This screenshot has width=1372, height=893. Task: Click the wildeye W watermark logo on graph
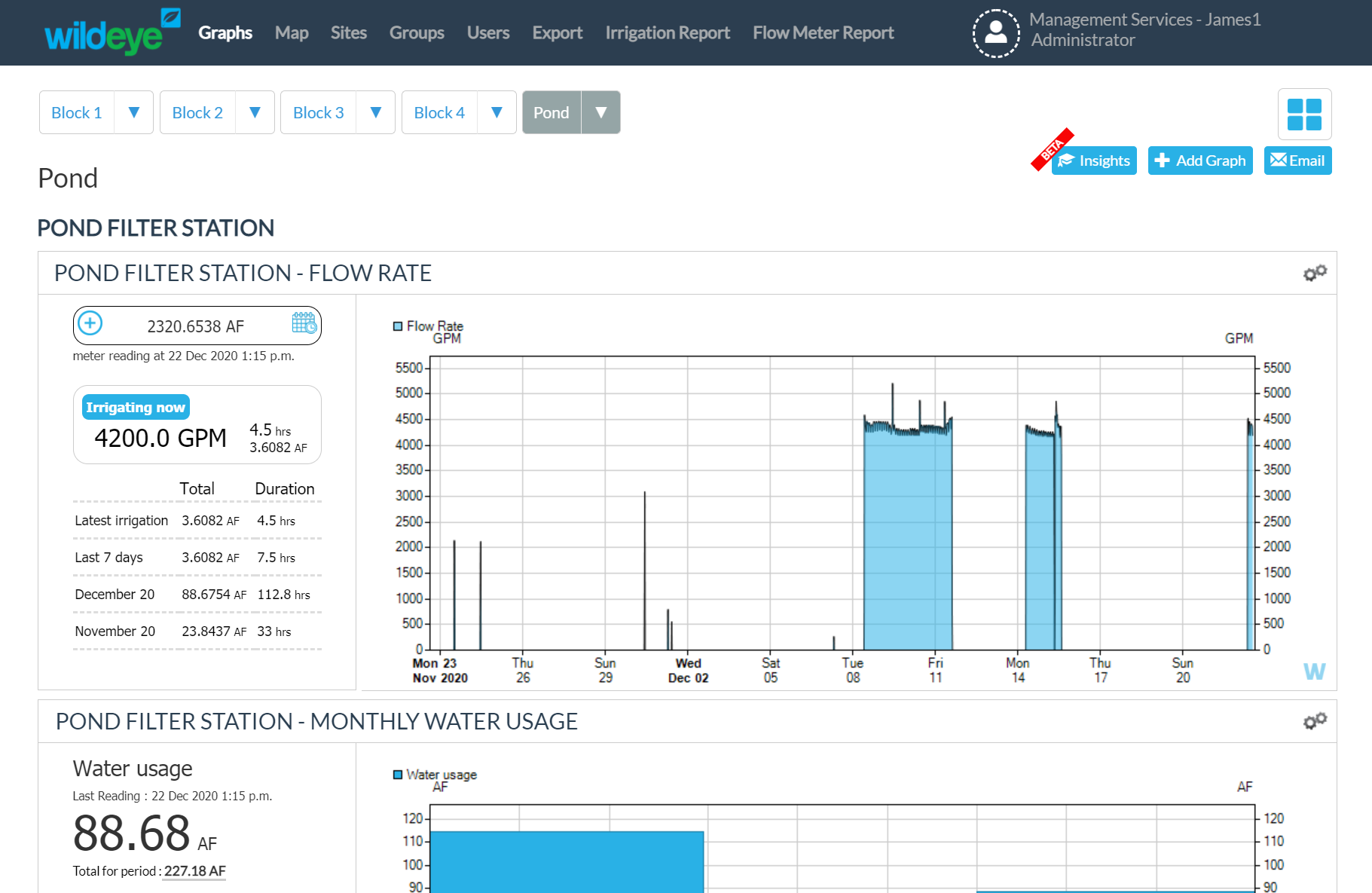[x=1314, y=671]
